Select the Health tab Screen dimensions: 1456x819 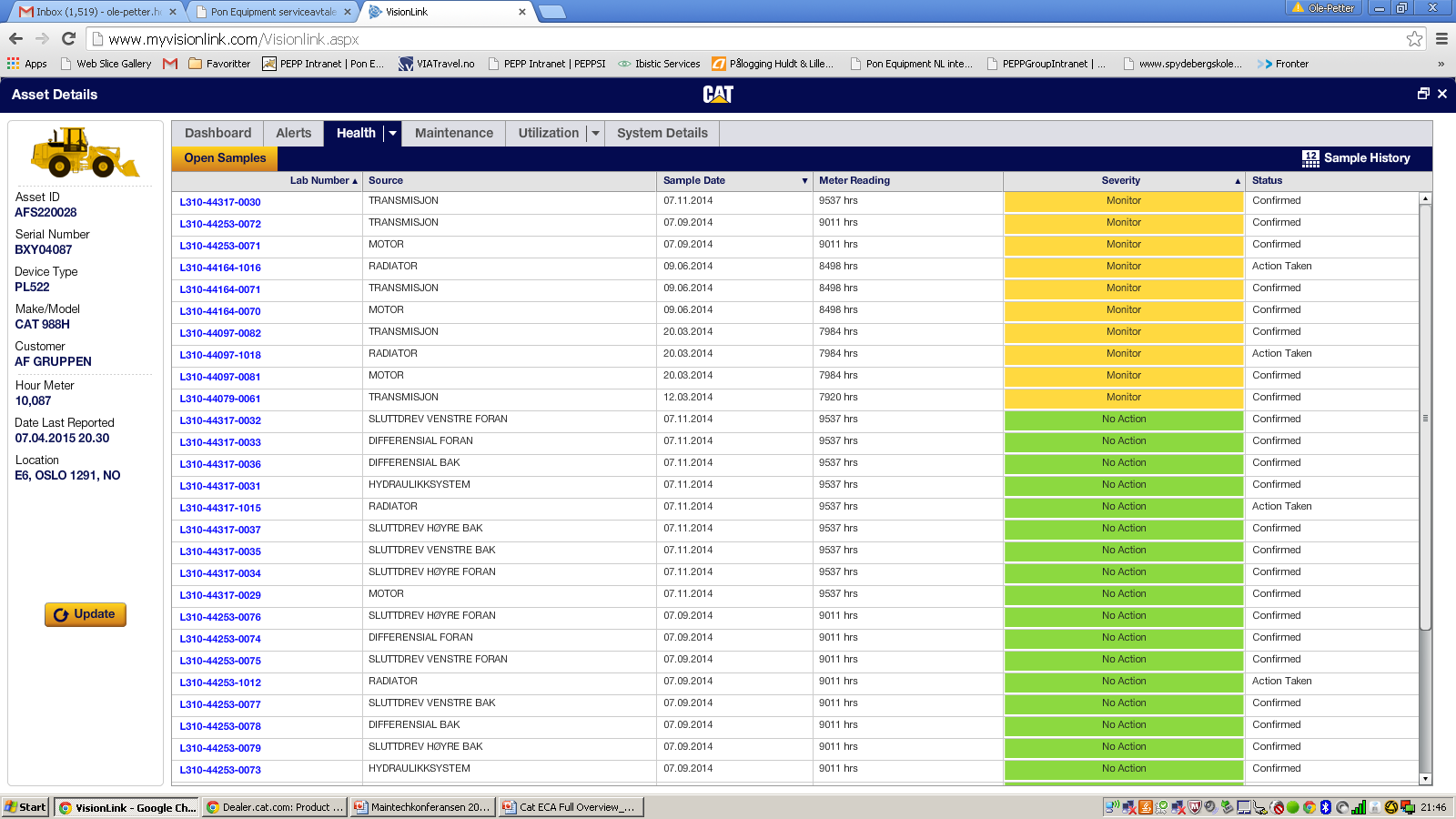356,133
